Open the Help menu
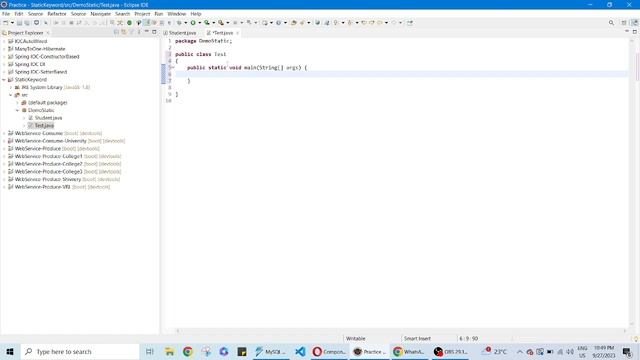640x360 pixels. 196,14
